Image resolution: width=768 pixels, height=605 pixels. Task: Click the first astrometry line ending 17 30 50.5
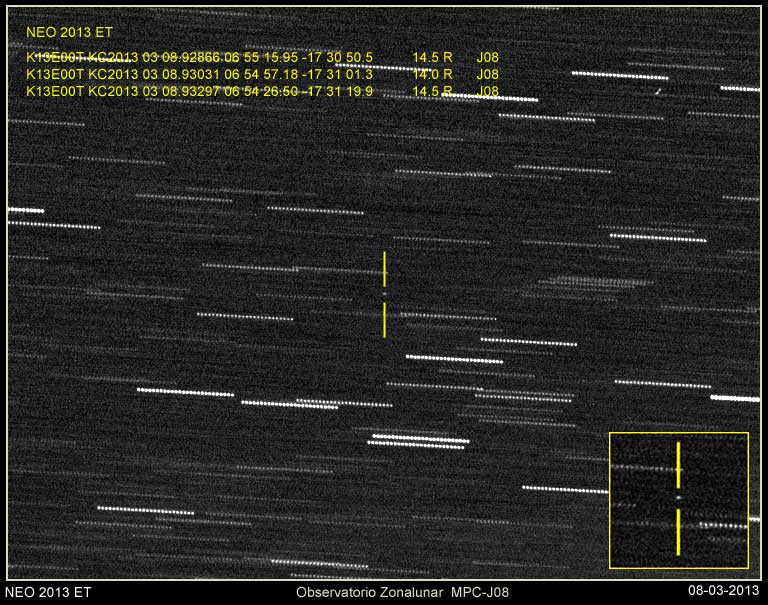pos(200,58)
